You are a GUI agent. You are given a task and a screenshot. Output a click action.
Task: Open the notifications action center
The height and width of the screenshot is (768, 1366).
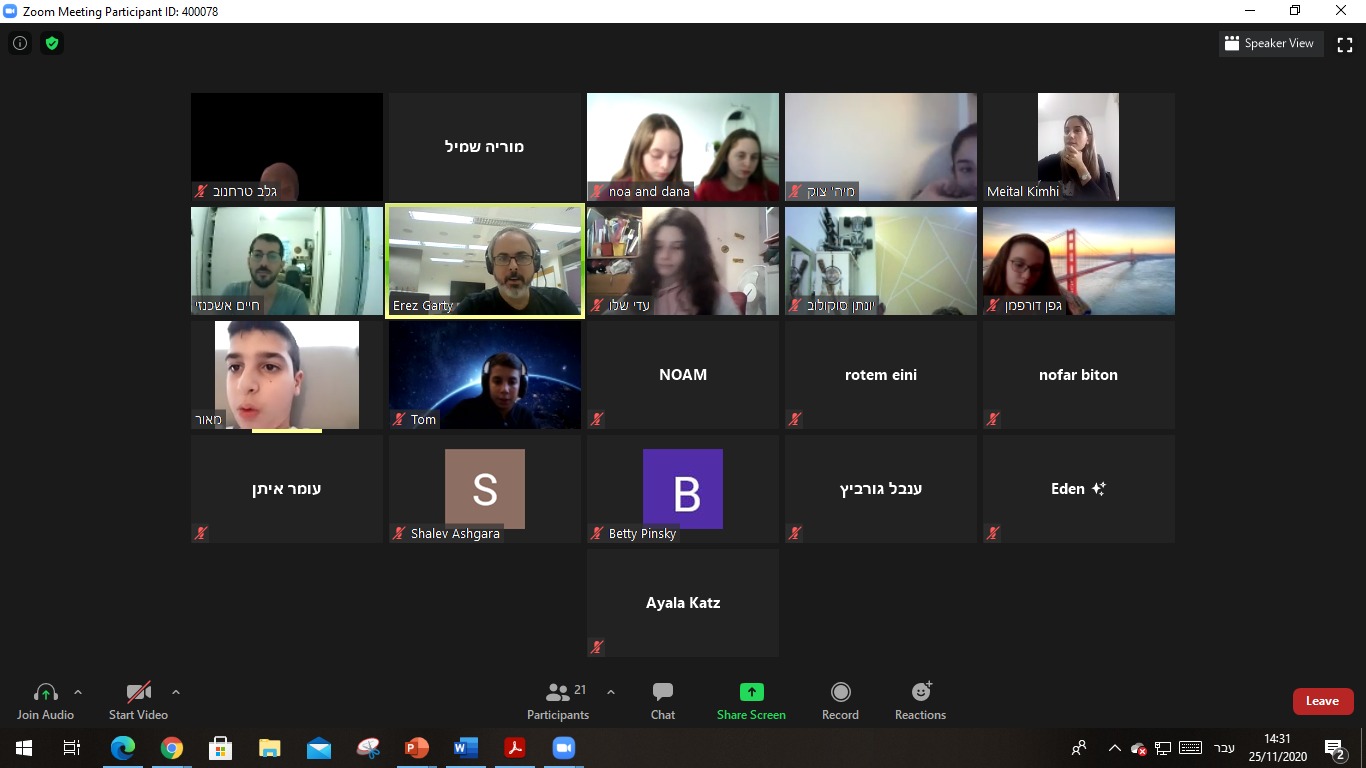pyautogui.click(x=1335, y=748)
